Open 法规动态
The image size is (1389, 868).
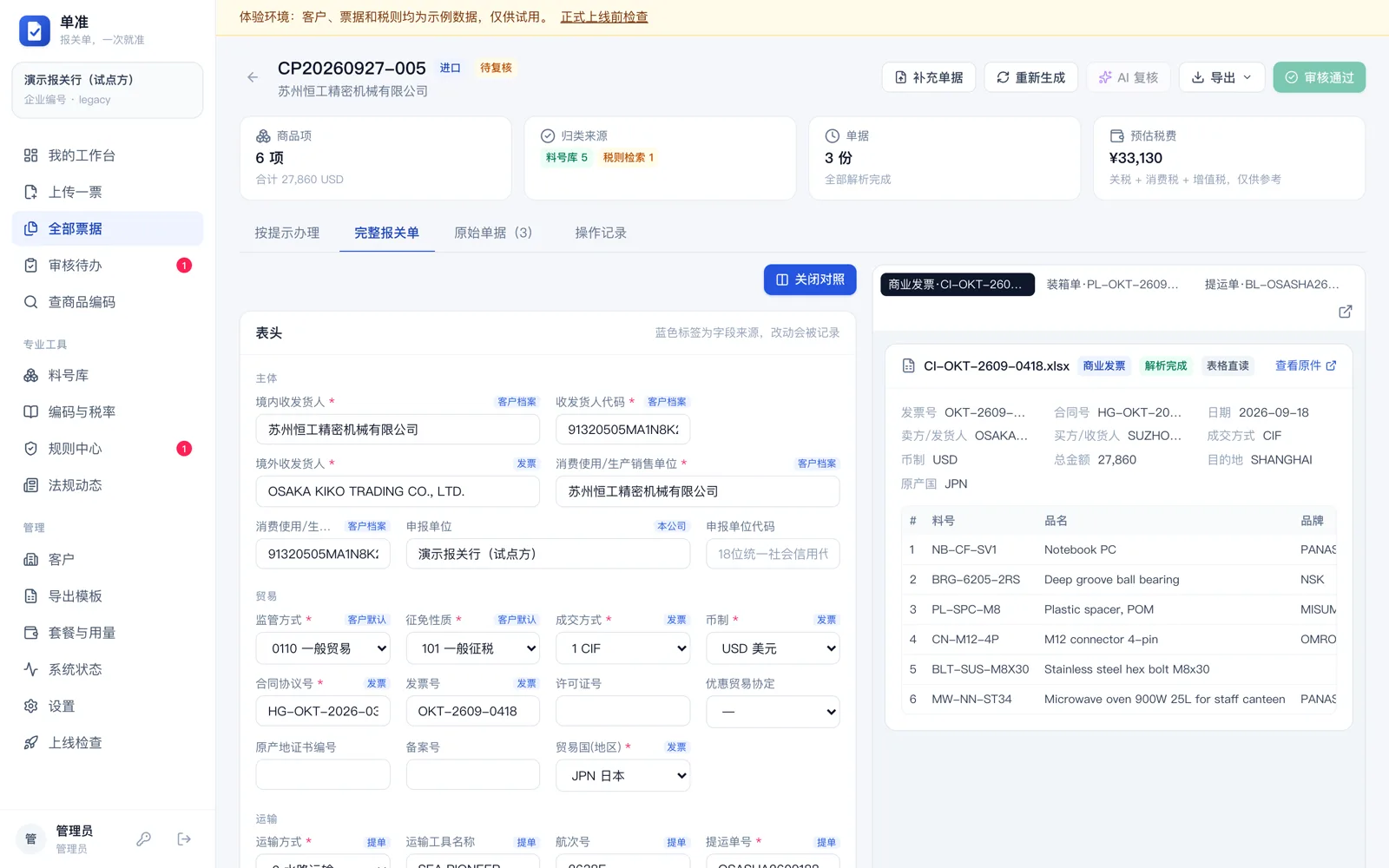(108, 485)
